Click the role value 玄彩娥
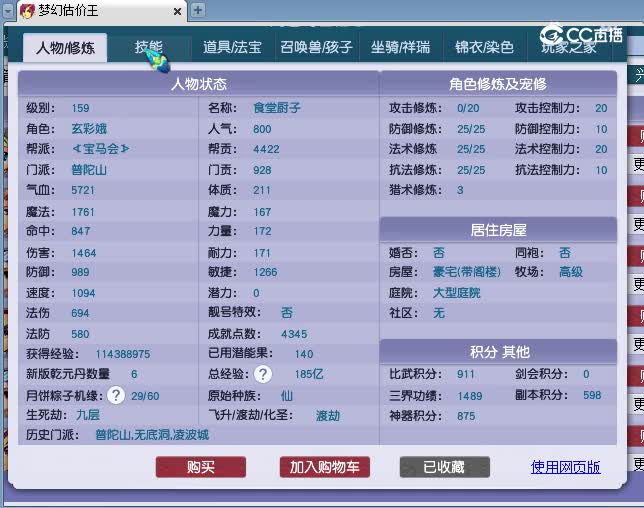 (89, 129)
